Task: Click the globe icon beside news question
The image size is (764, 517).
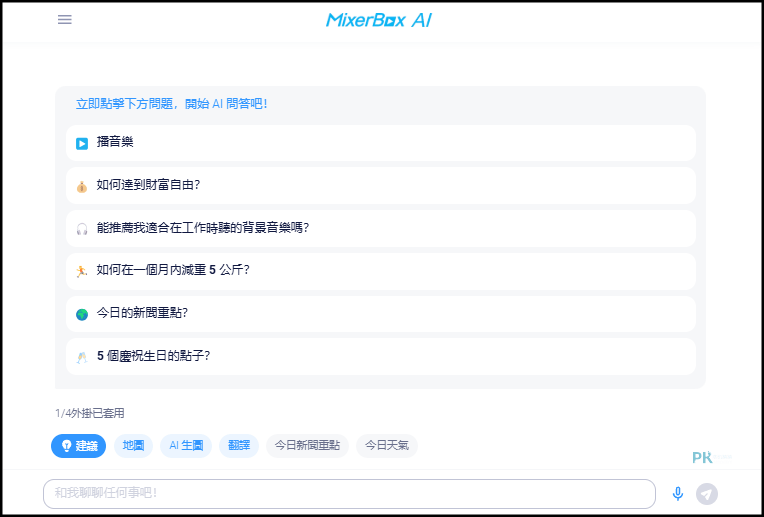Action: pos(82,314)
